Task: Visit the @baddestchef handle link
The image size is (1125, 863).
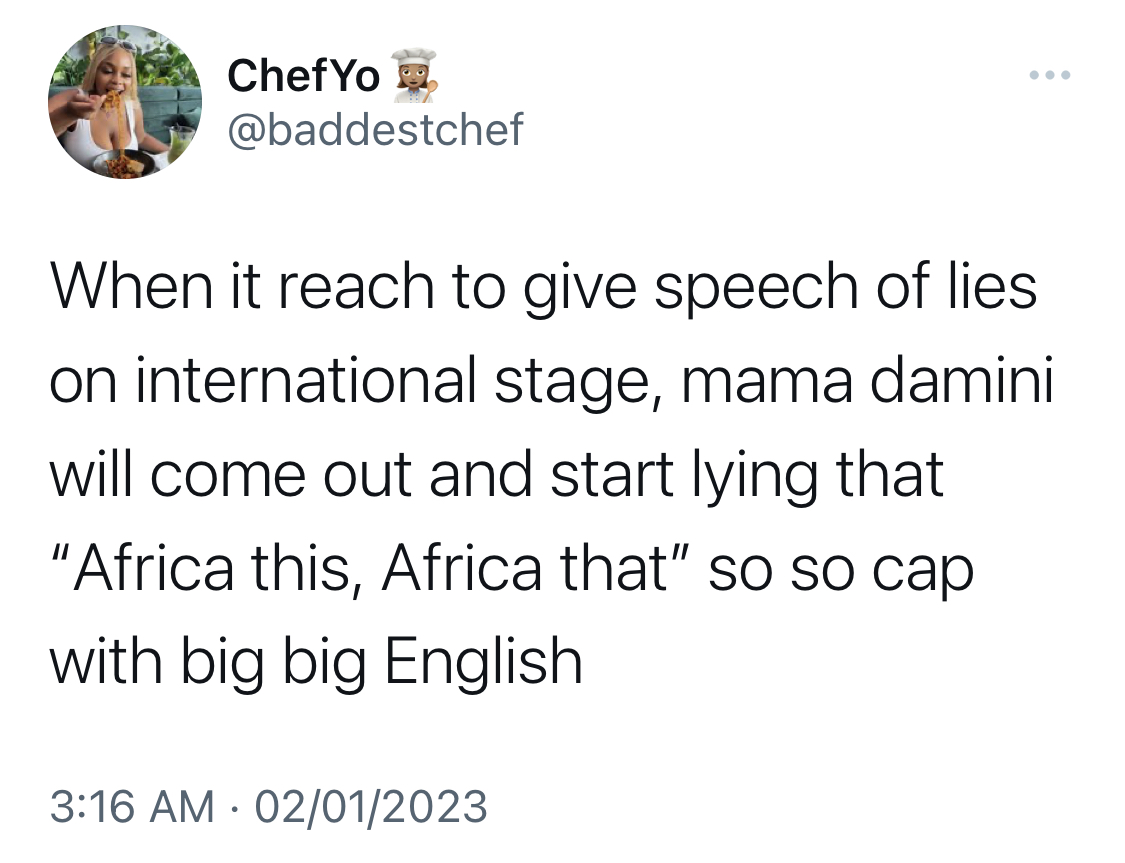Action: click(375, 129)
